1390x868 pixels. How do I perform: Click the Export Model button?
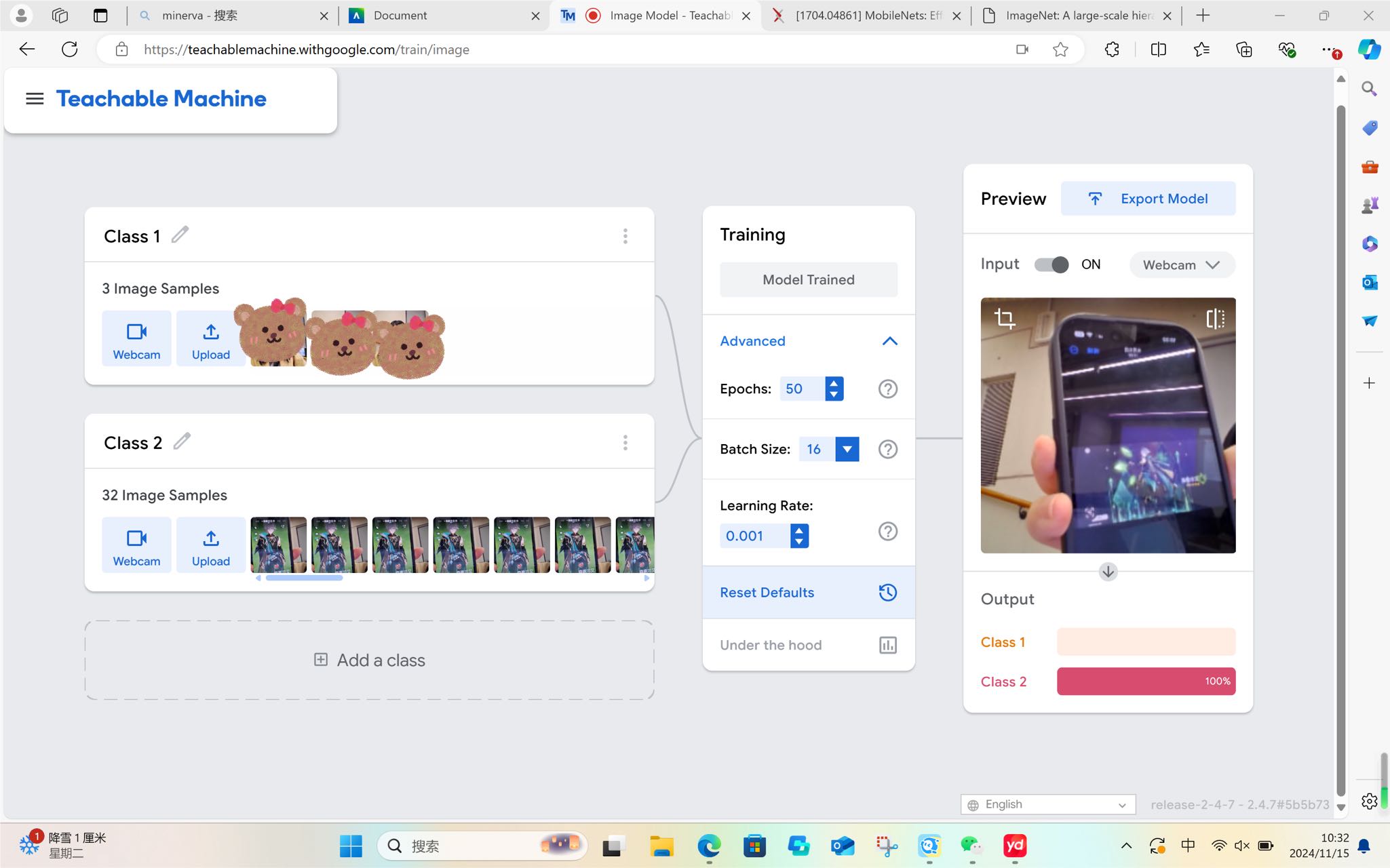pos(1148,199)
